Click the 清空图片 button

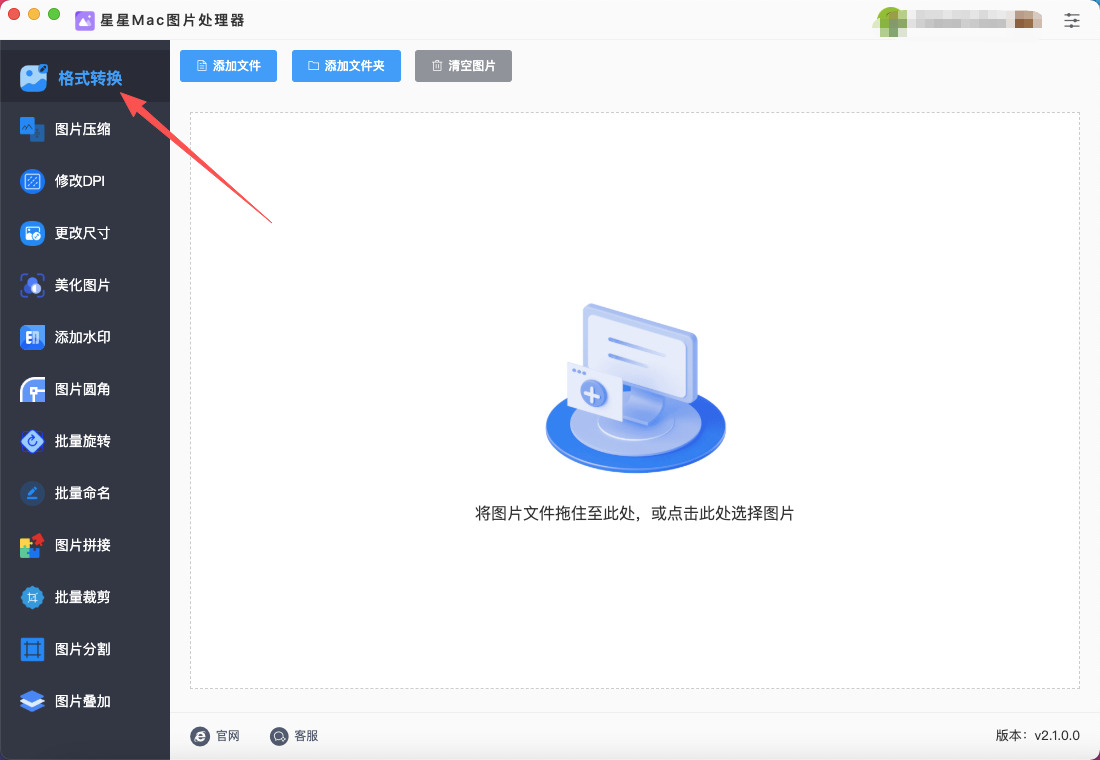[x=463, y=66]
